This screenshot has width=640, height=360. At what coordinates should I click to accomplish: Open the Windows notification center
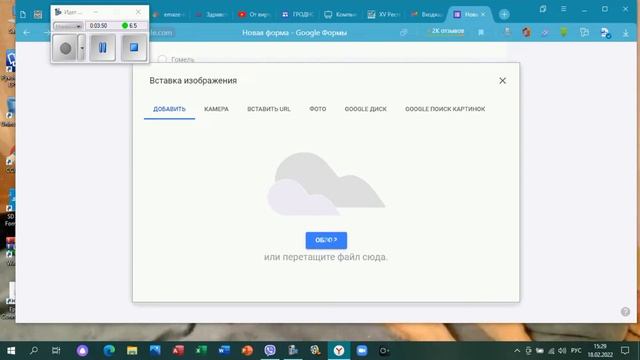click(x=625, y=351)
